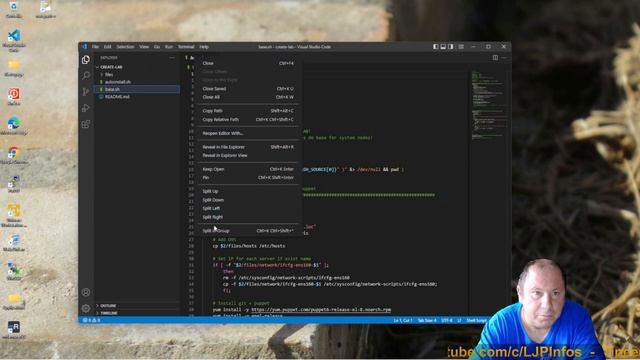This screenshot has width=640, height=360.
Task: Choose Split Left
Action: tap(248, 208)
